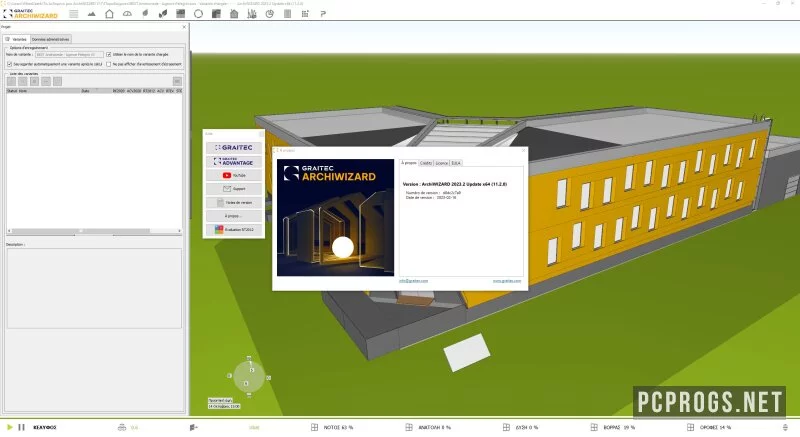Switch to the Données administratives tab
This screenshot has width=800, height=437.
pyautogui.click(x=50, y=39)
